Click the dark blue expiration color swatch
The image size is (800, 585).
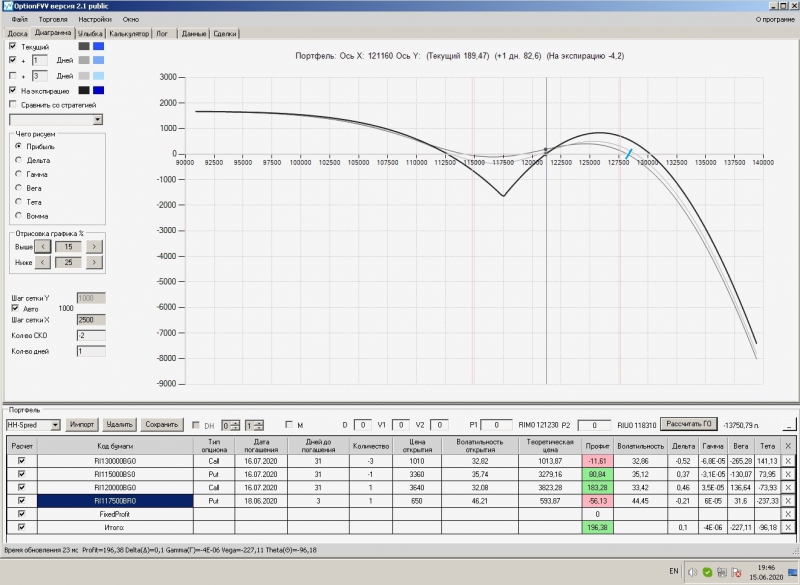coord(98,90)
